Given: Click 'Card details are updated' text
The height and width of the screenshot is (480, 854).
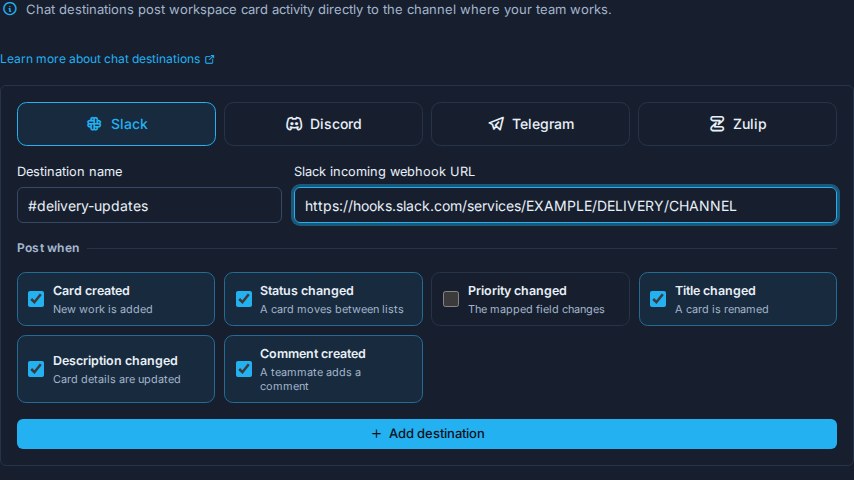Looking at the screenshot, I should coord(117,379).
